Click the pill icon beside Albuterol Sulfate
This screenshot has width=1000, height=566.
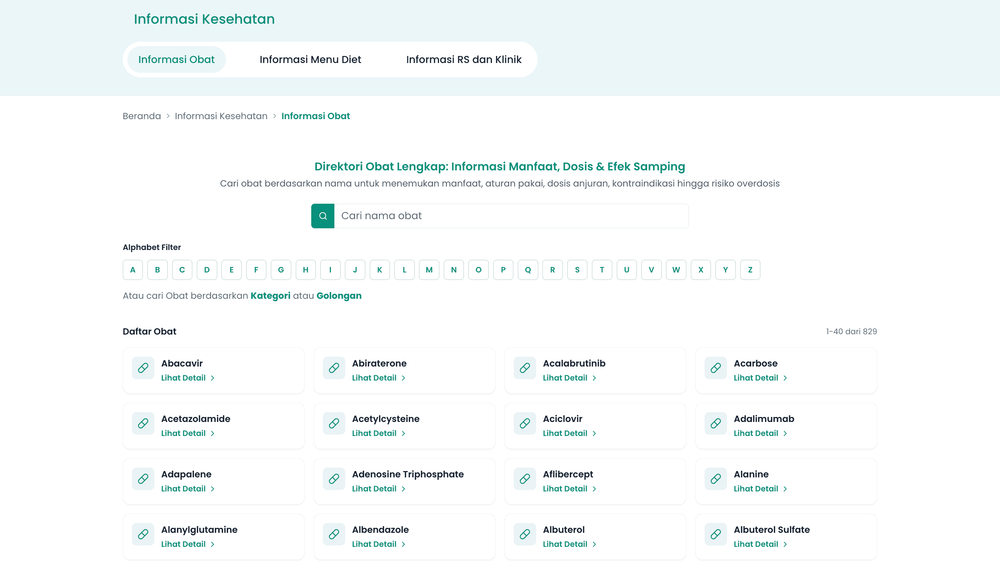716,535
